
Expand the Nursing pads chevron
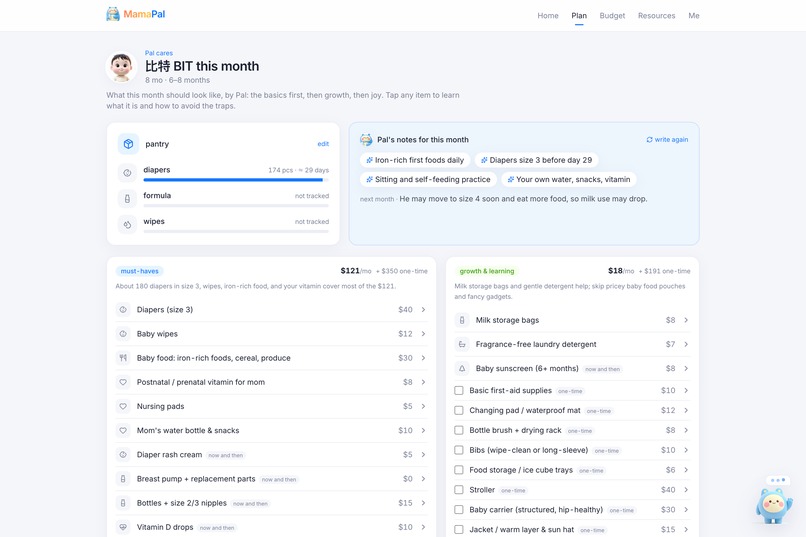coord(424,406)
